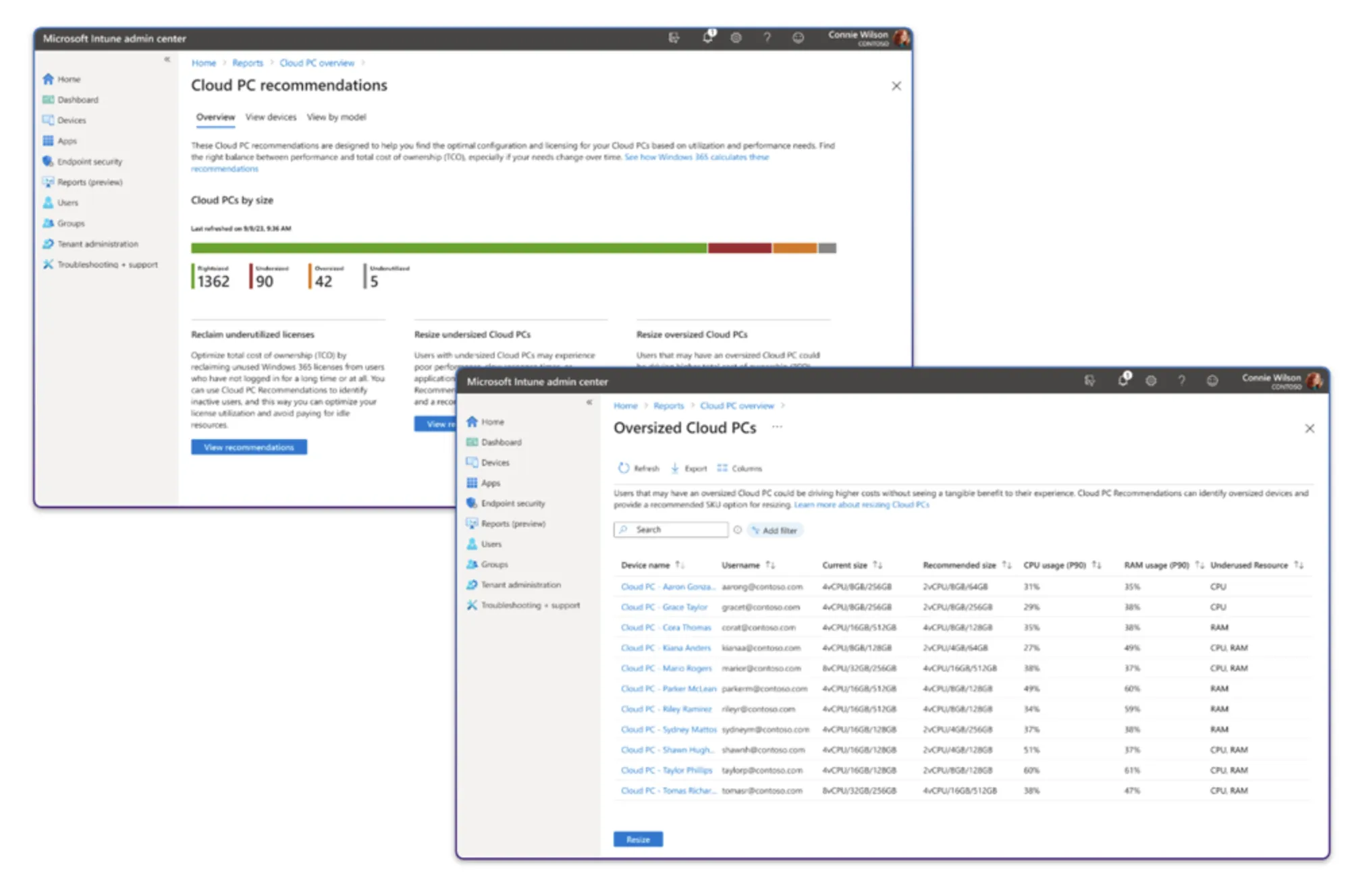The width and height of the screenshot is (1354, 896).
Task: Switch to View devices tab
Action: pyautogui.click(x=271, y=117)
